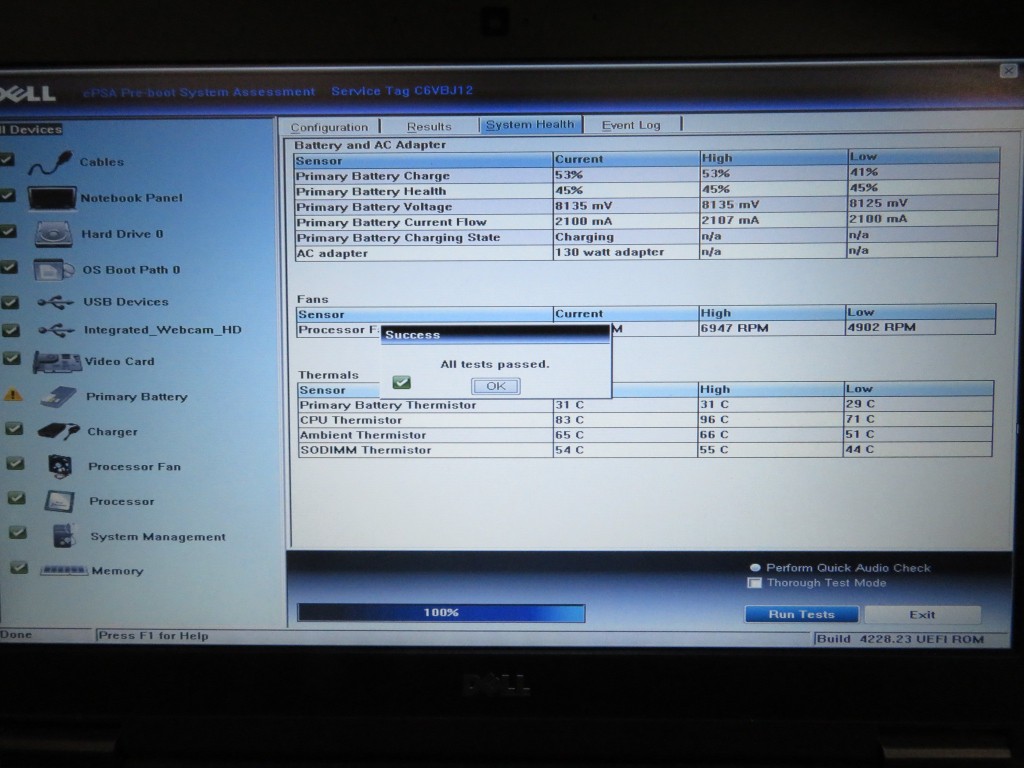1024x768 pixels.
Task: Click the Primary Battery Charge row label
Action: [372, 176]
